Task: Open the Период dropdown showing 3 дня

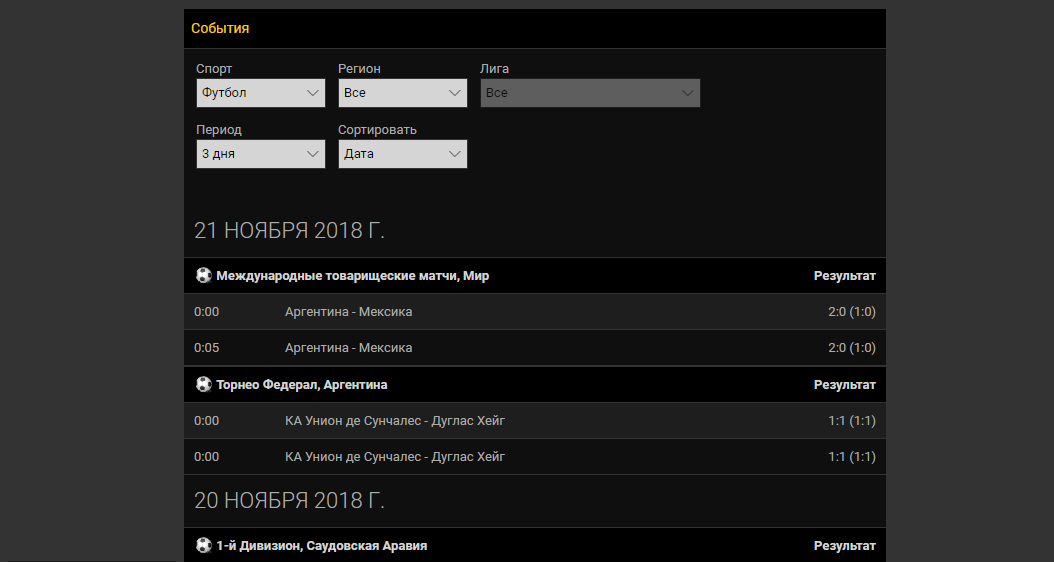Action: (261, 154)
